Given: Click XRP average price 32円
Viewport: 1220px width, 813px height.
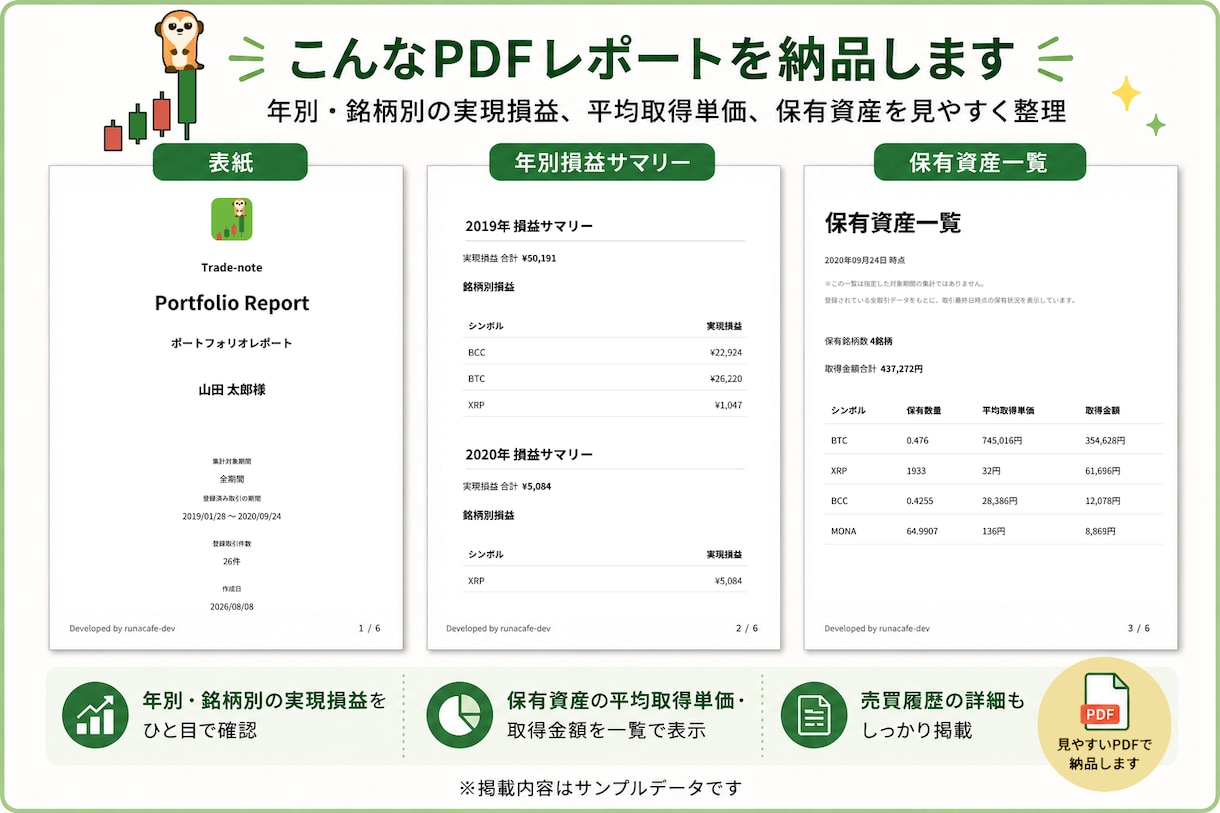Looking at the screenshot, I should pos(991,470).
